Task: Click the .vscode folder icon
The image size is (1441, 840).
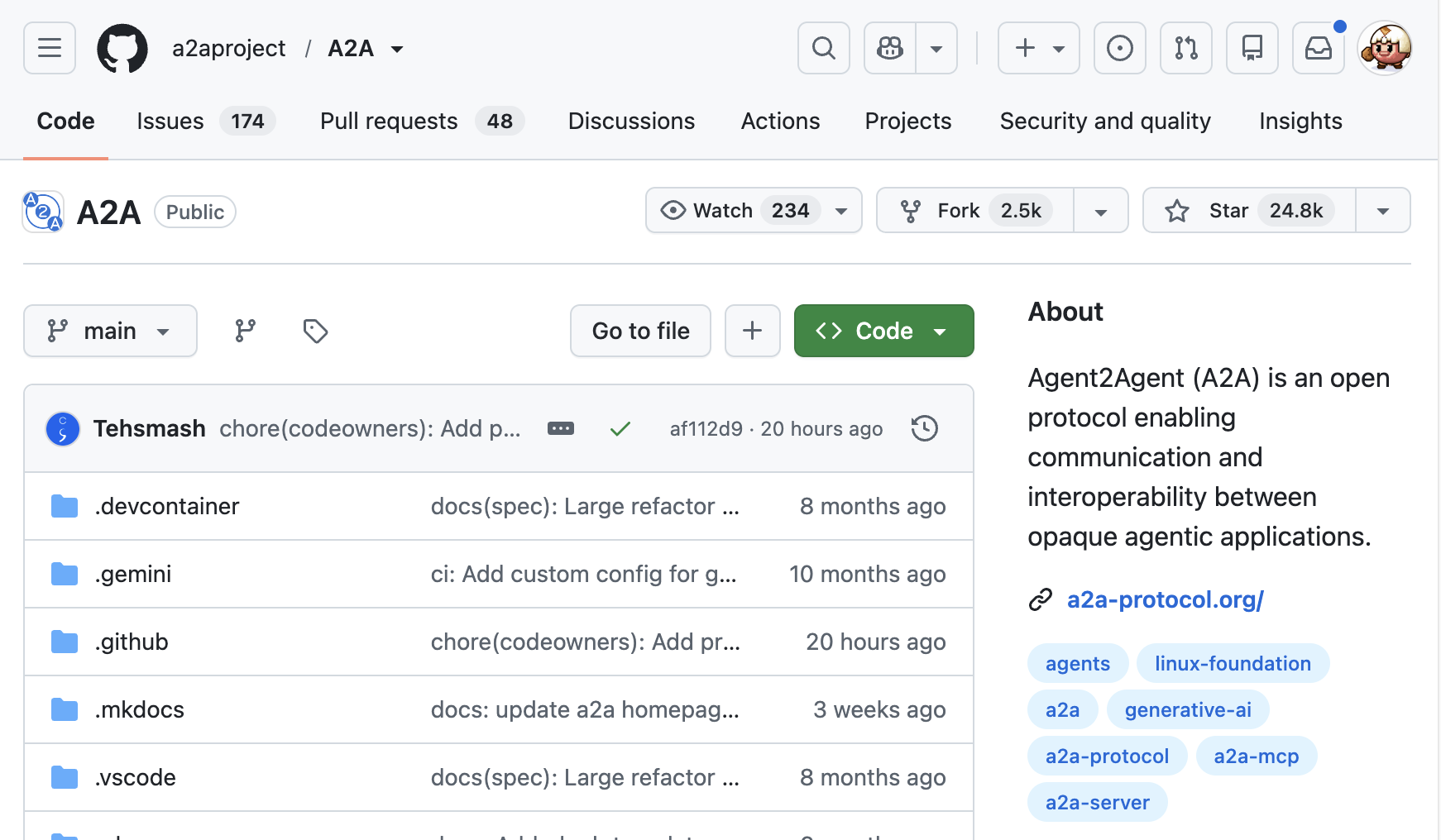Action: pos(65,777)
